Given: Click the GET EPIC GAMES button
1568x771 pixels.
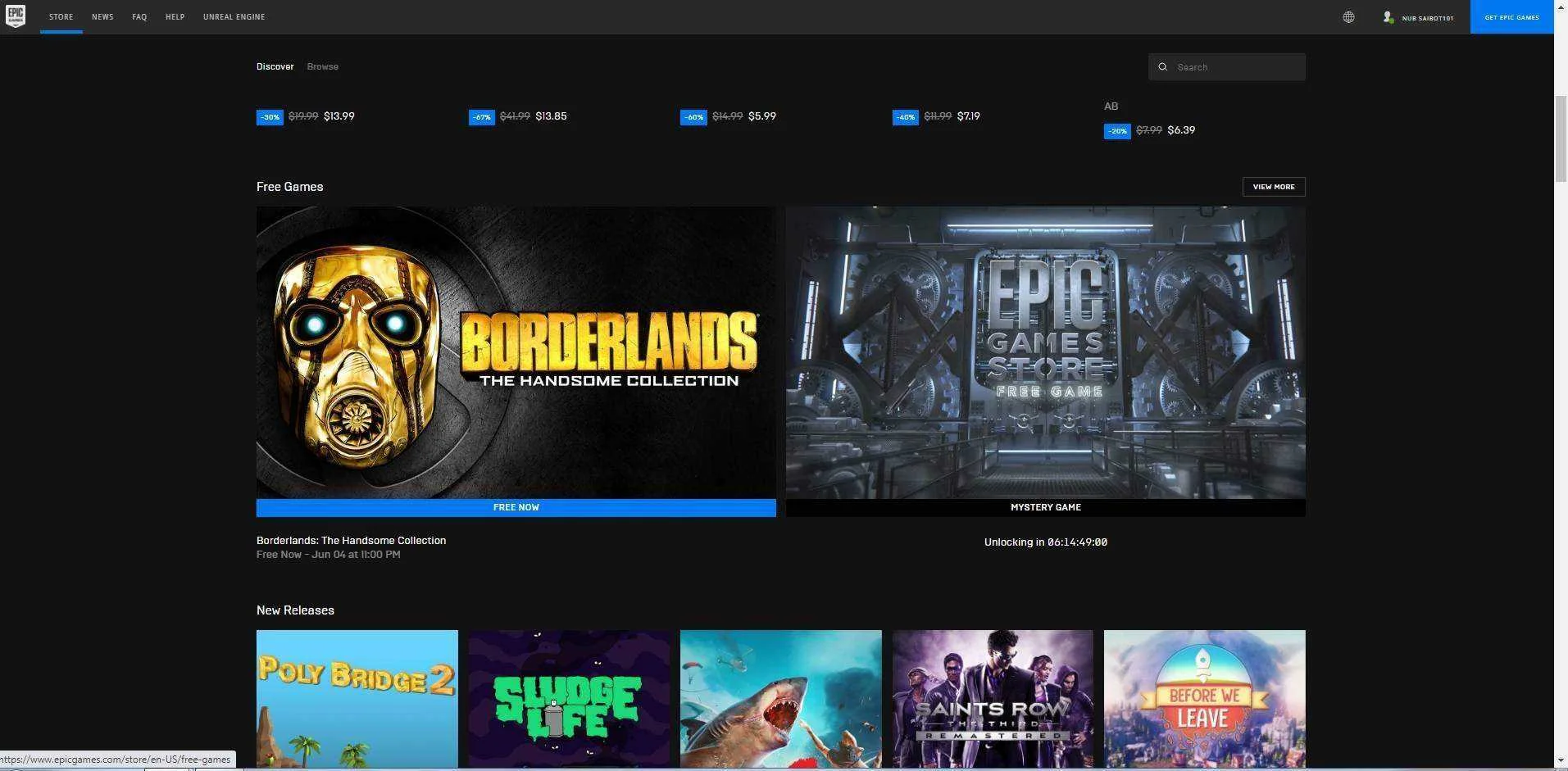Looking at the screenshot, I should click(1511, 17).
